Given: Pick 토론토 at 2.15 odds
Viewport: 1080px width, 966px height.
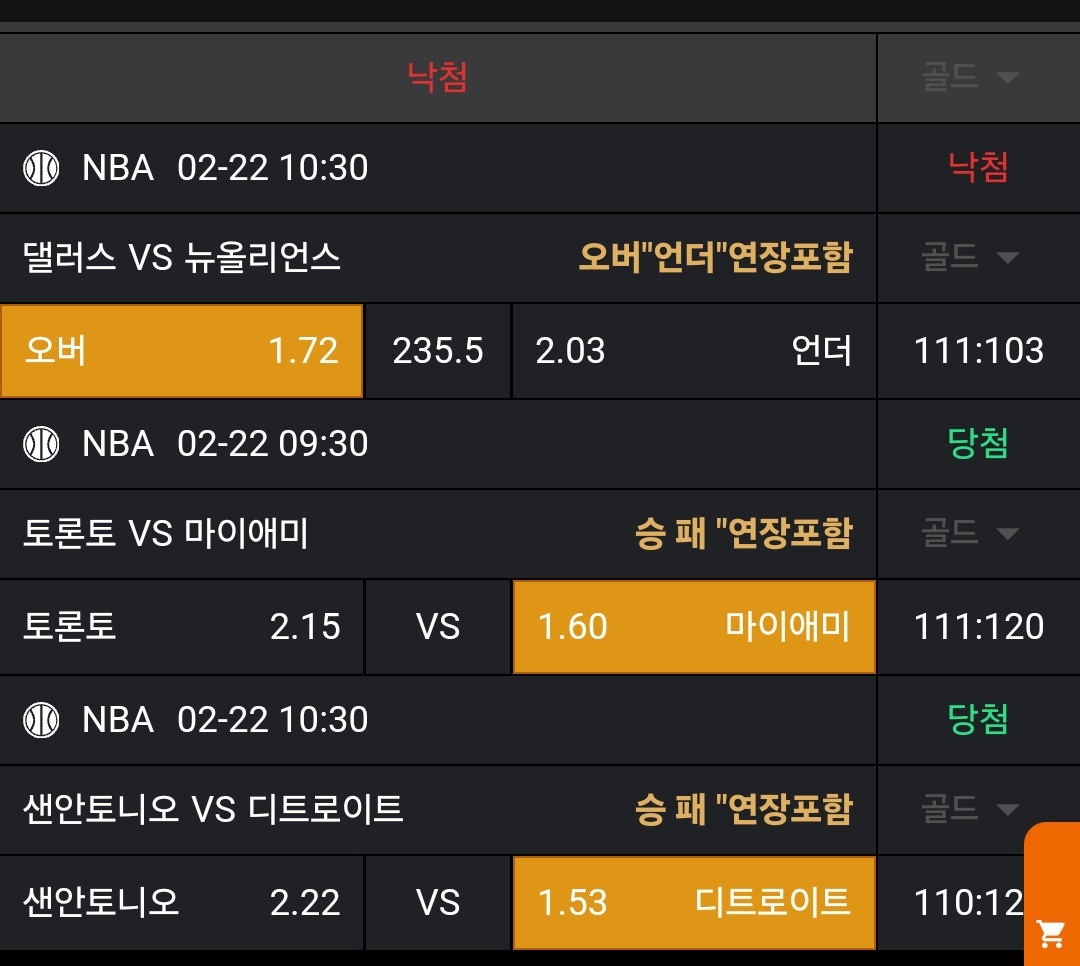Looking at the screenshot, I should [181, 627].
